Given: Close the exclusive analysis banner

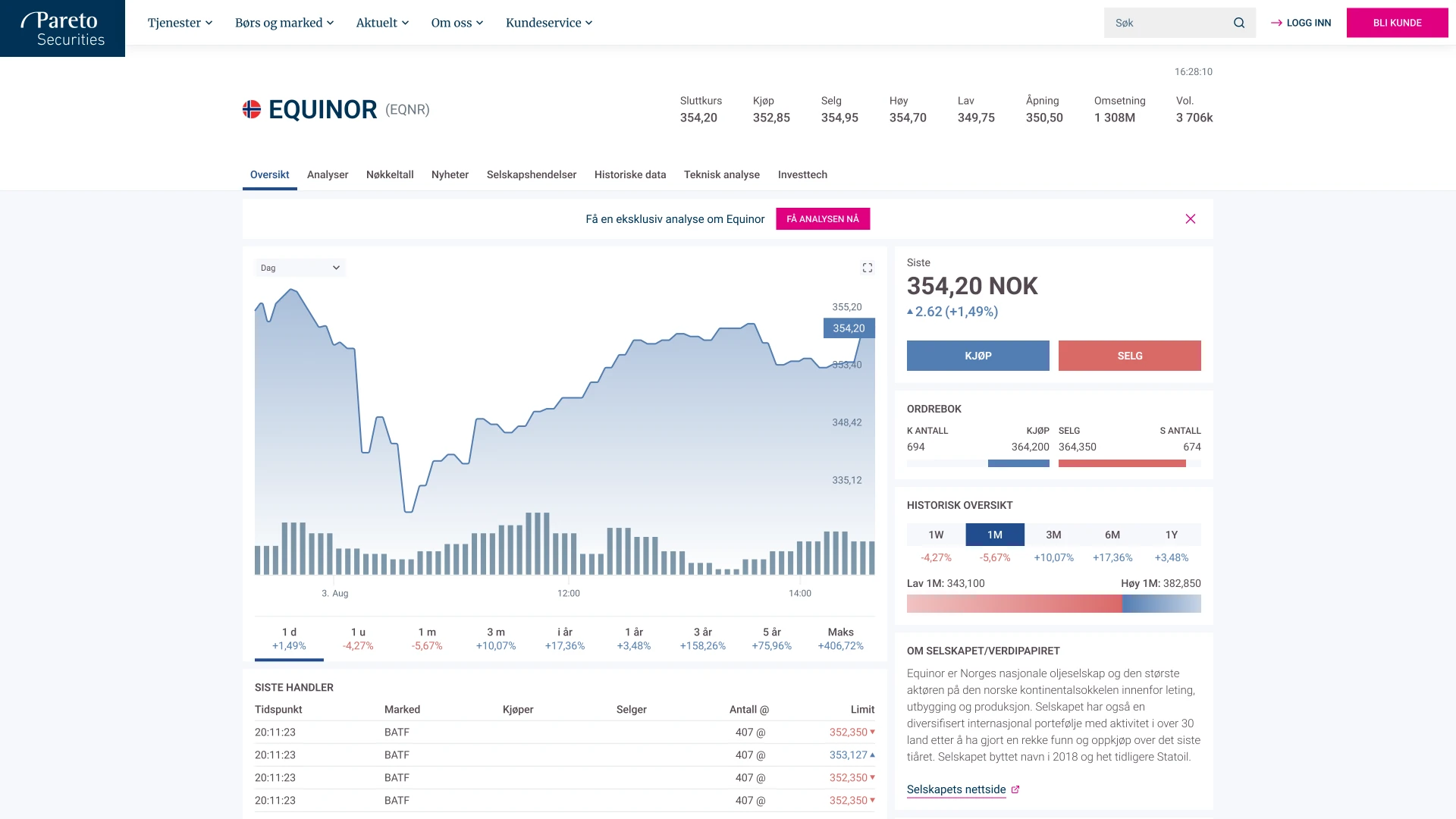Looking at the screenshot, I should click(x=1191, y=219).
